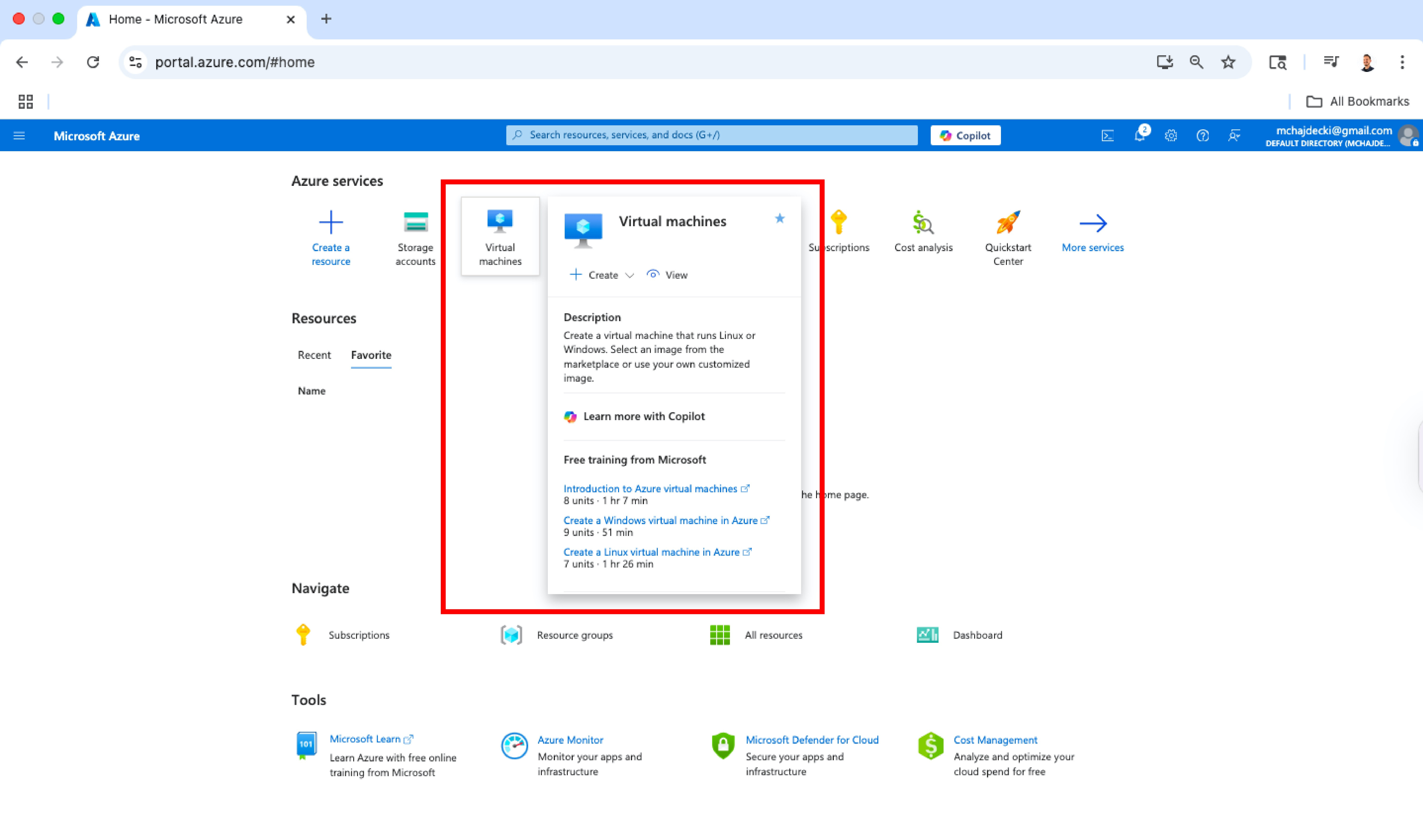Toggle favorite star for Virtual machines
This screenshot has height=840, width=1423.
pyautogui.click(x=780, y=219)
